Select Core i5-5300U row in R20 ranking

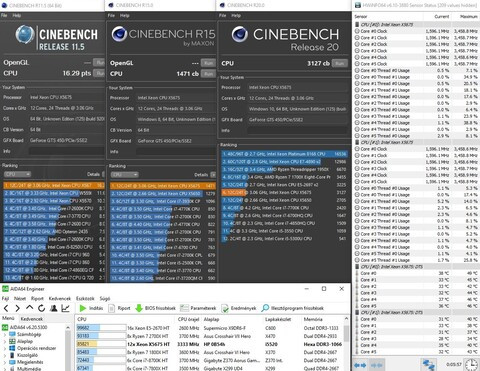[284, 239]
